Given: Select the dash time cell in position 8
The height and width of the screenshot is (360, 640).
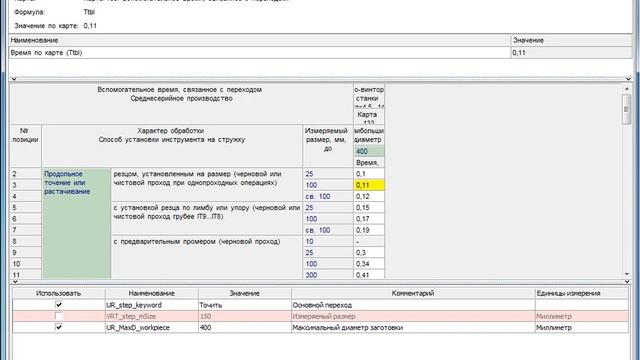Looking at the screenshot, I should [369, 241].
